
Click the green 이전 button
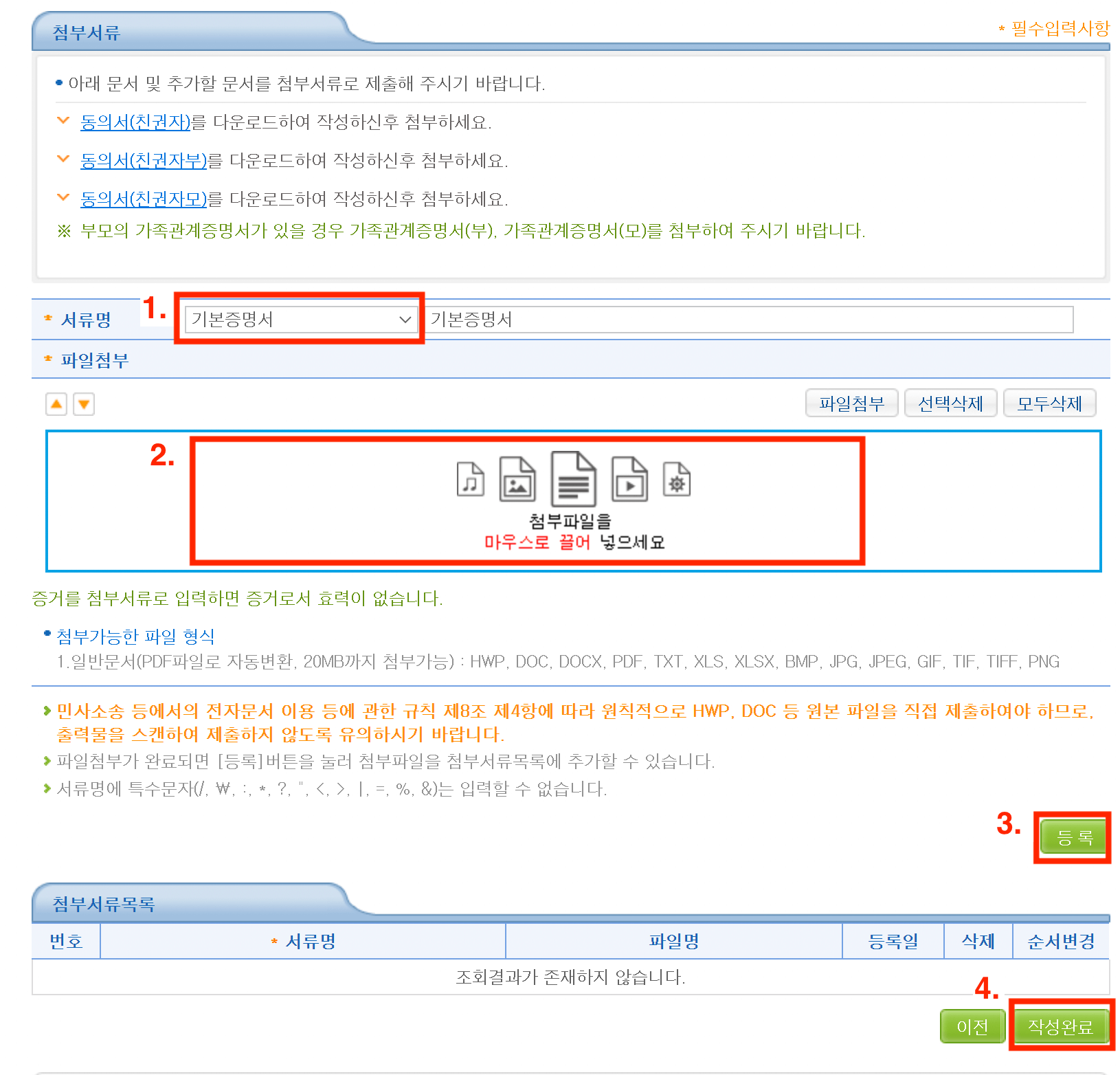[x=972, y=1026]
